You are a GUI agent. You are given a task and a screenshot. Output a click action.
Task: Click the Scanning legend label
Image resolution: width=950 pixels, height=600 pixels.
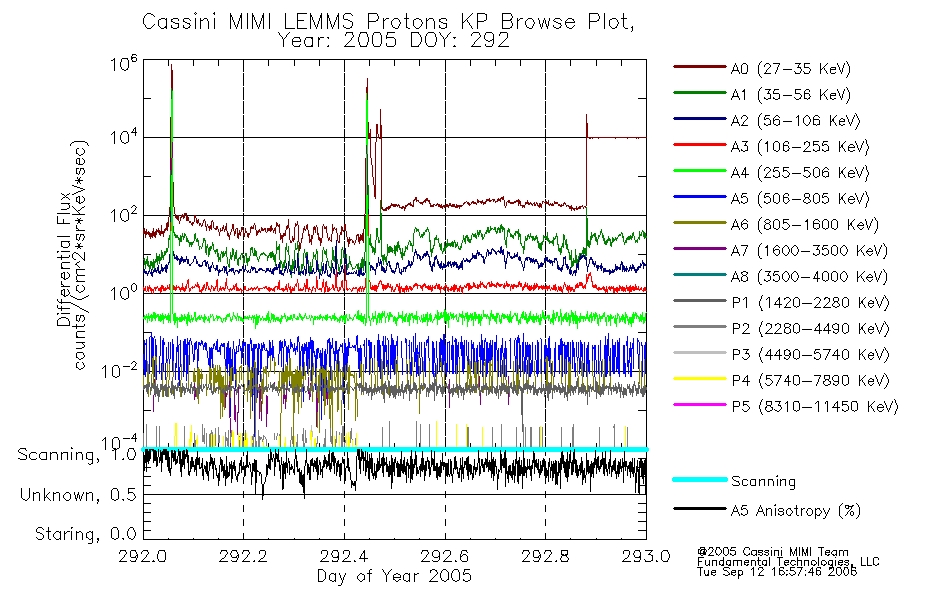763,482
